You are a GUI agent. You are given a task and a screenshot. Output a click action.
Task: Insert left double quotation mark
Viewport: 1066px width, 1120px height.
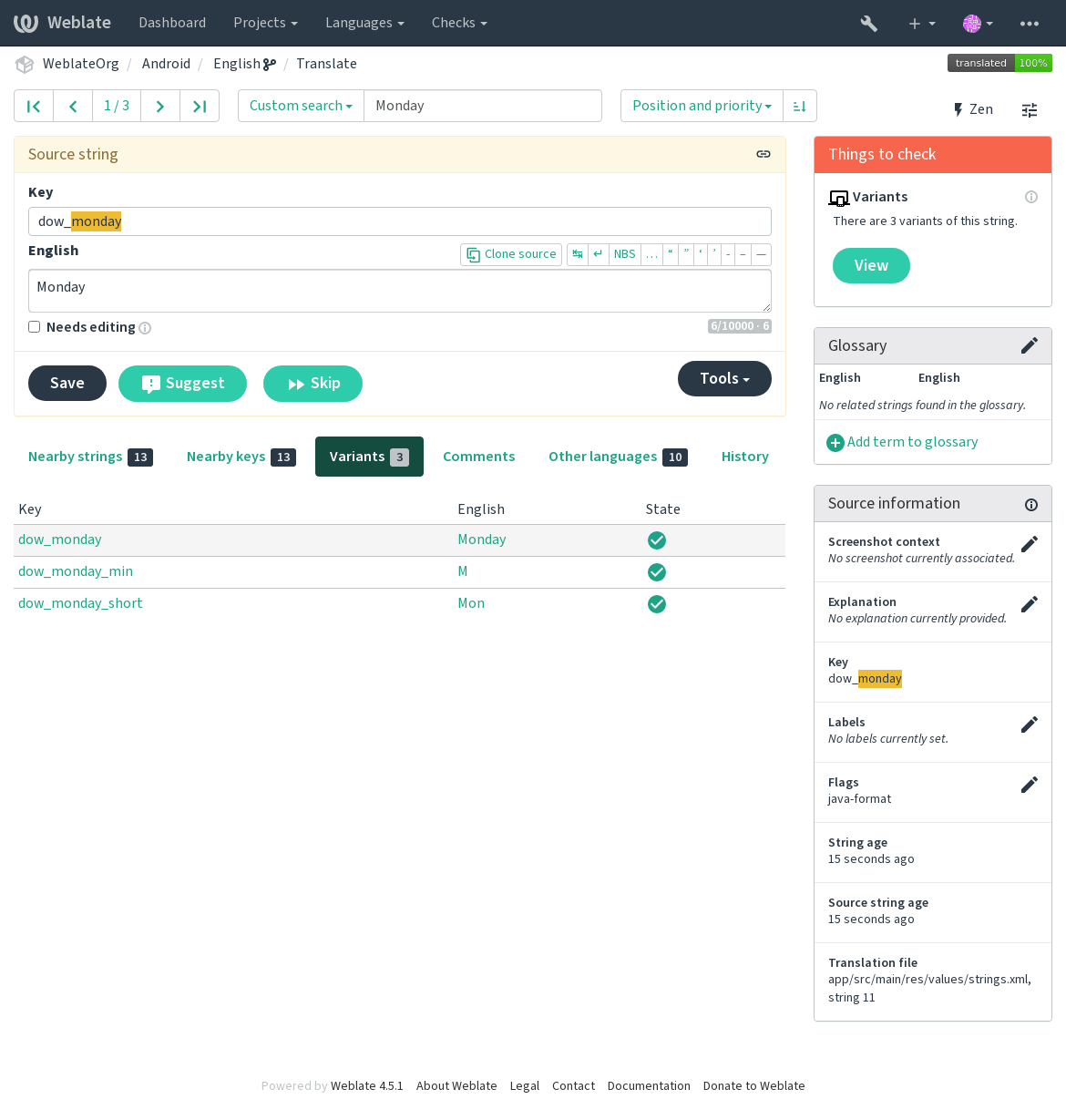coord(671,254)
